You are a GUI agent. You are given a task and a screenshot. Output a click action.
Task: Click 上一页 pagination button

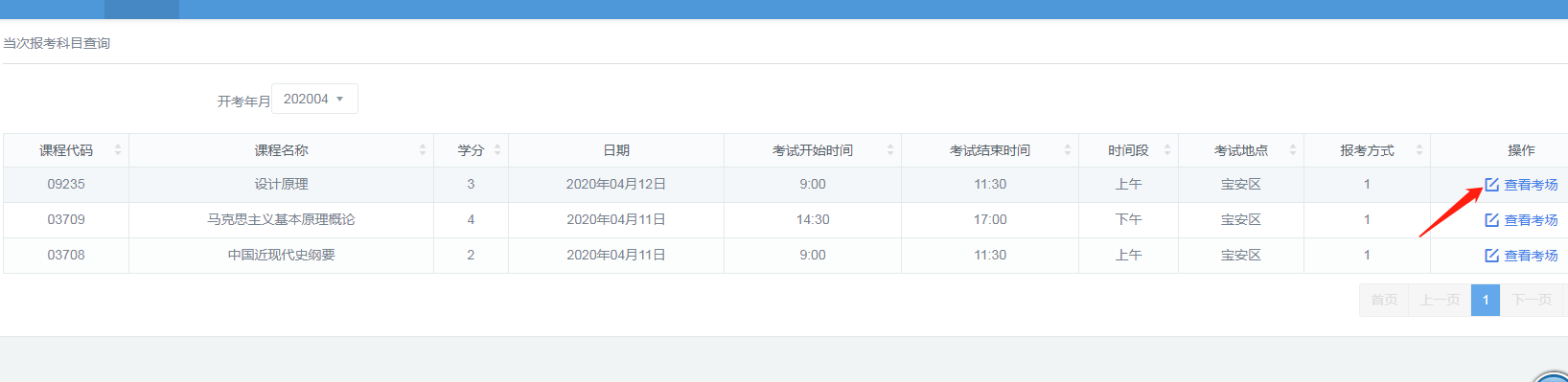1440,300
